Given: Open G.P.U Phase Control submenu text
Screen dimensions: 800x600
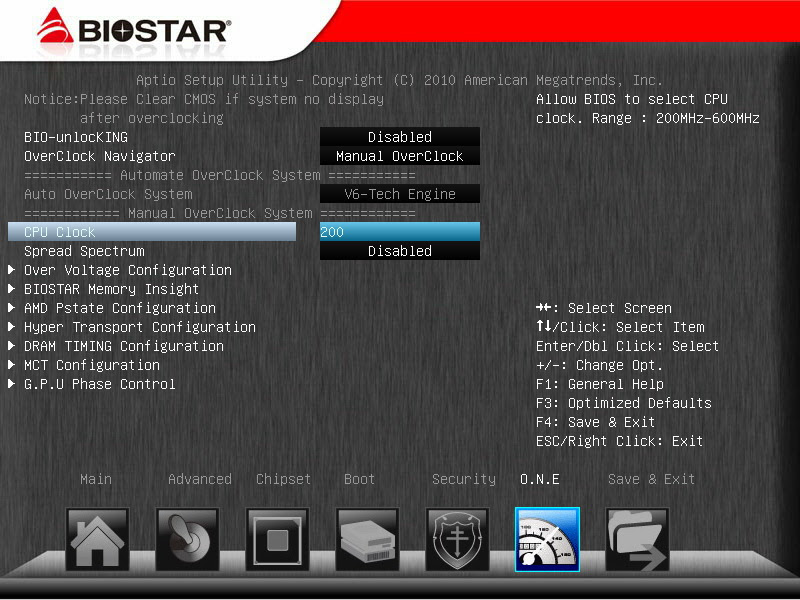Looking at the screenshot, I should click(x=99, y=384).
